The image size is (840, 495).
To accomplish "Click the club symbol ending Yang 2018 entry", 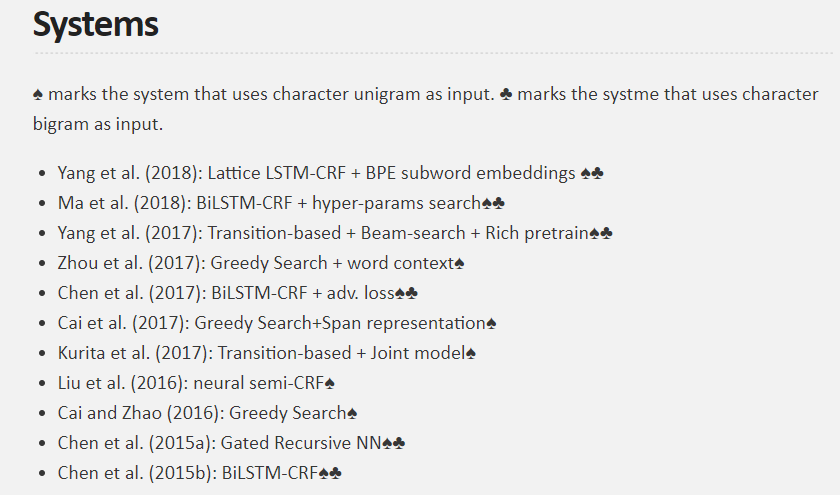I will pyautogui.click(x=597, y=173).
